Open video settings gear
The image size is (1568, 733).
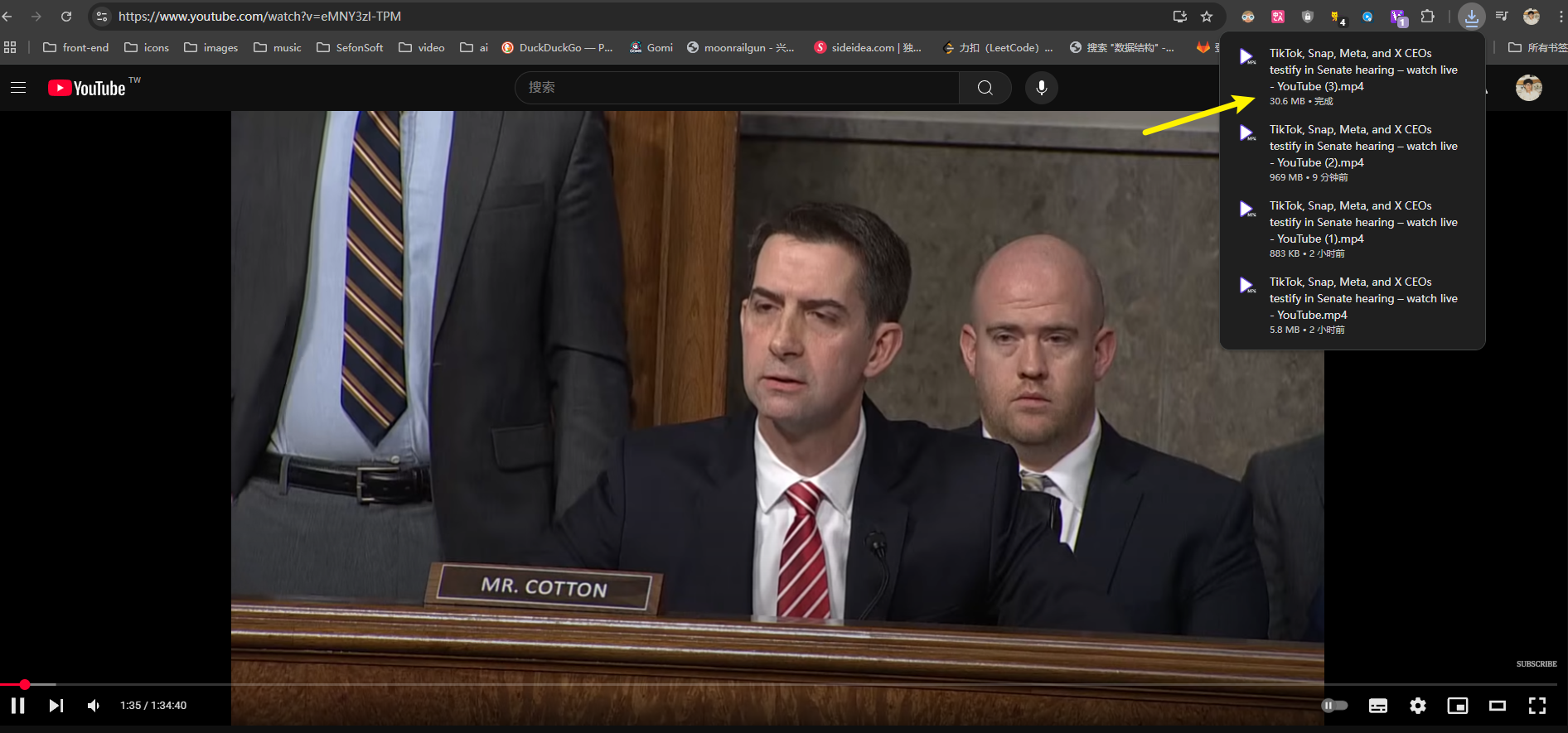[1417, 706]
